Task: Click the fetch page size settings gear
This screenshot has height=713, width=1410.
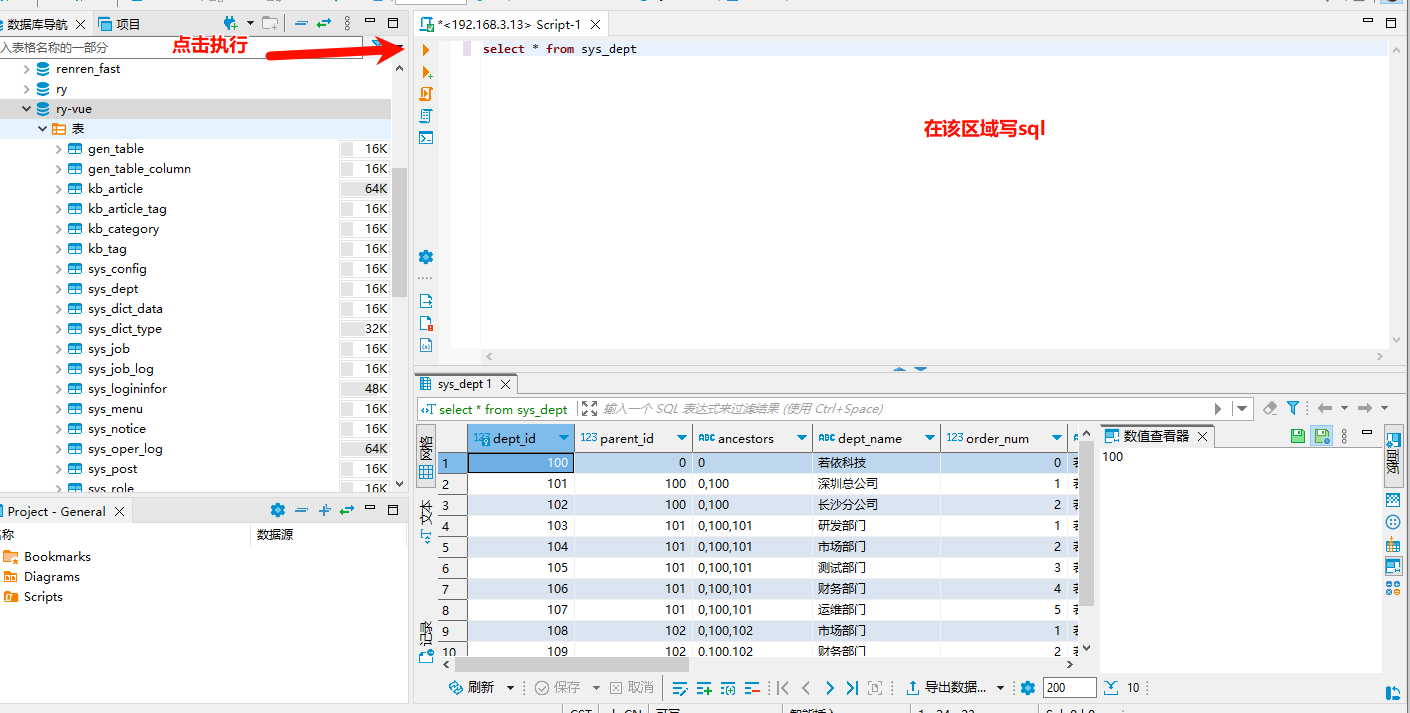Action: point(1027,688)
